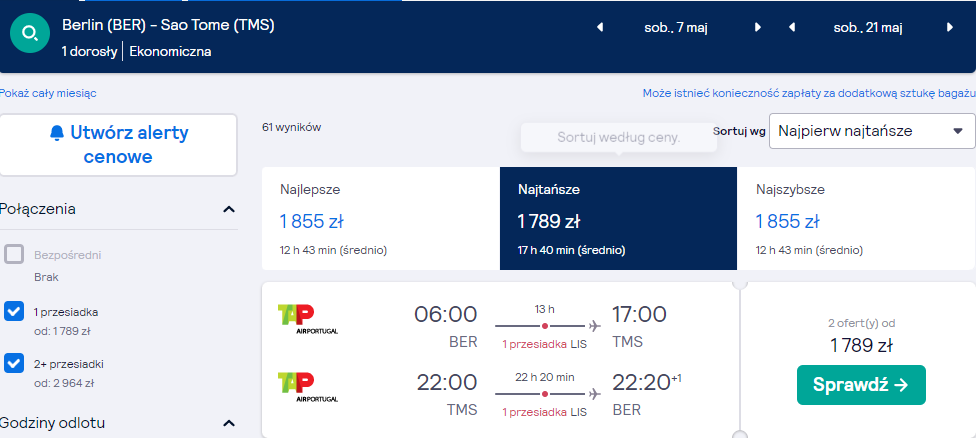Switch to the Najlepsze tab
Viewport: 976px width, 438px height.
point(381,218)
